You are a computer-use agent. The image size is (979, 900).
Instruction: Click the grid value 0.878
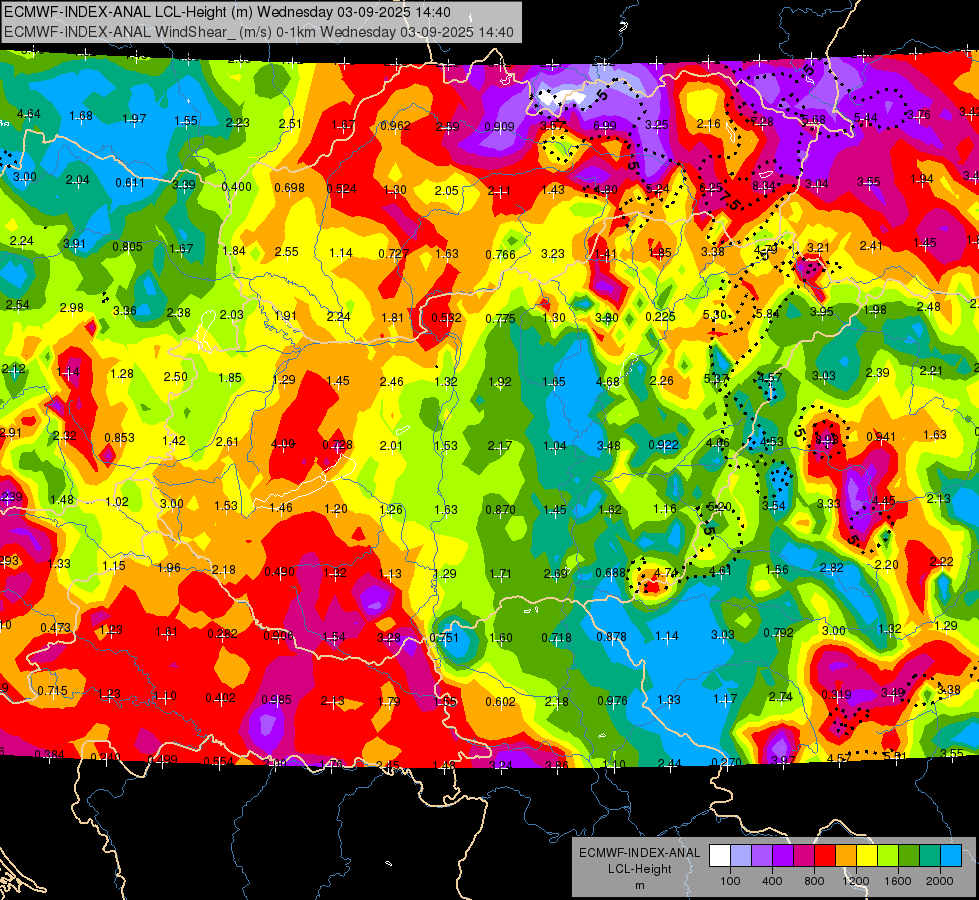[x=612, y=636]
